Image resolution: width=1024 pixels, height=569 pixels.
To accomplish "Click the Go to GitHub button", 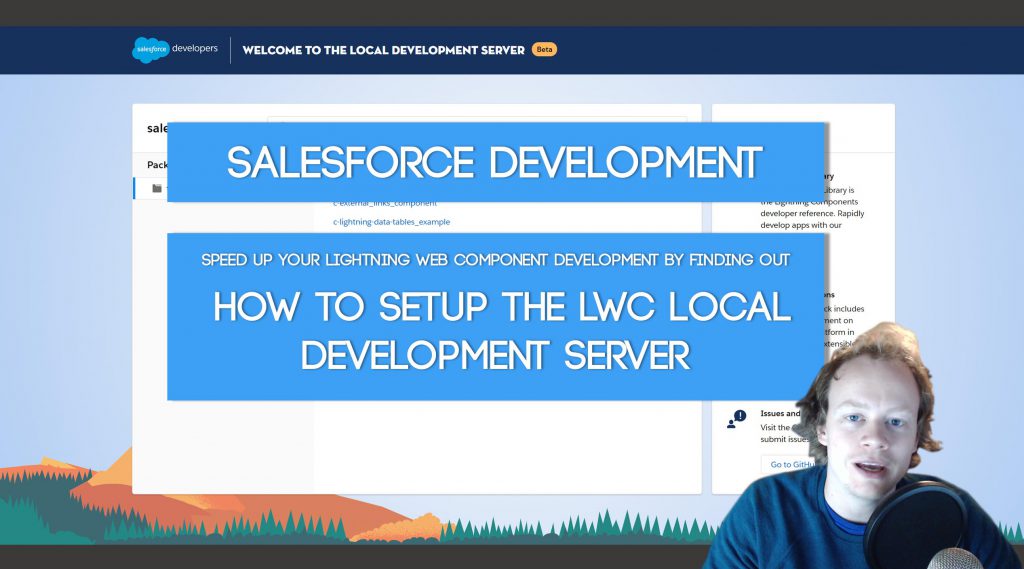I will click(790, 464).
